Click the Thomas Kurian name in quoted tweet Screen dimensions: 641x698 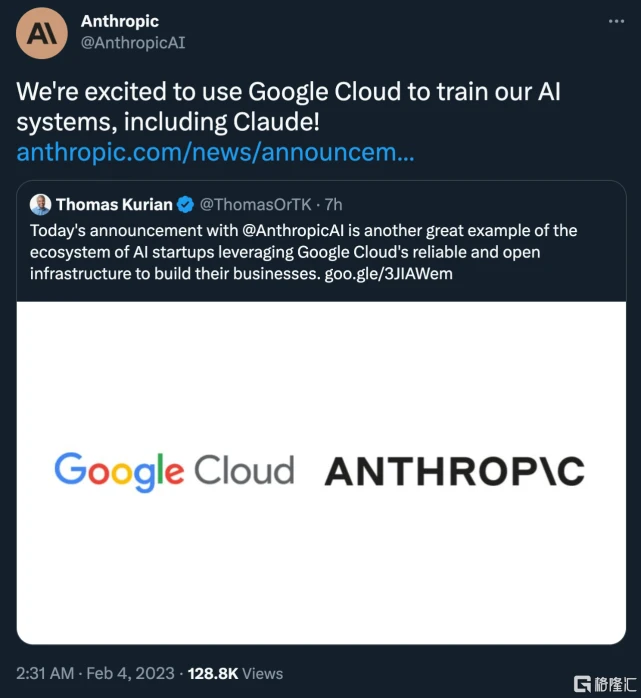click(113, 204)
